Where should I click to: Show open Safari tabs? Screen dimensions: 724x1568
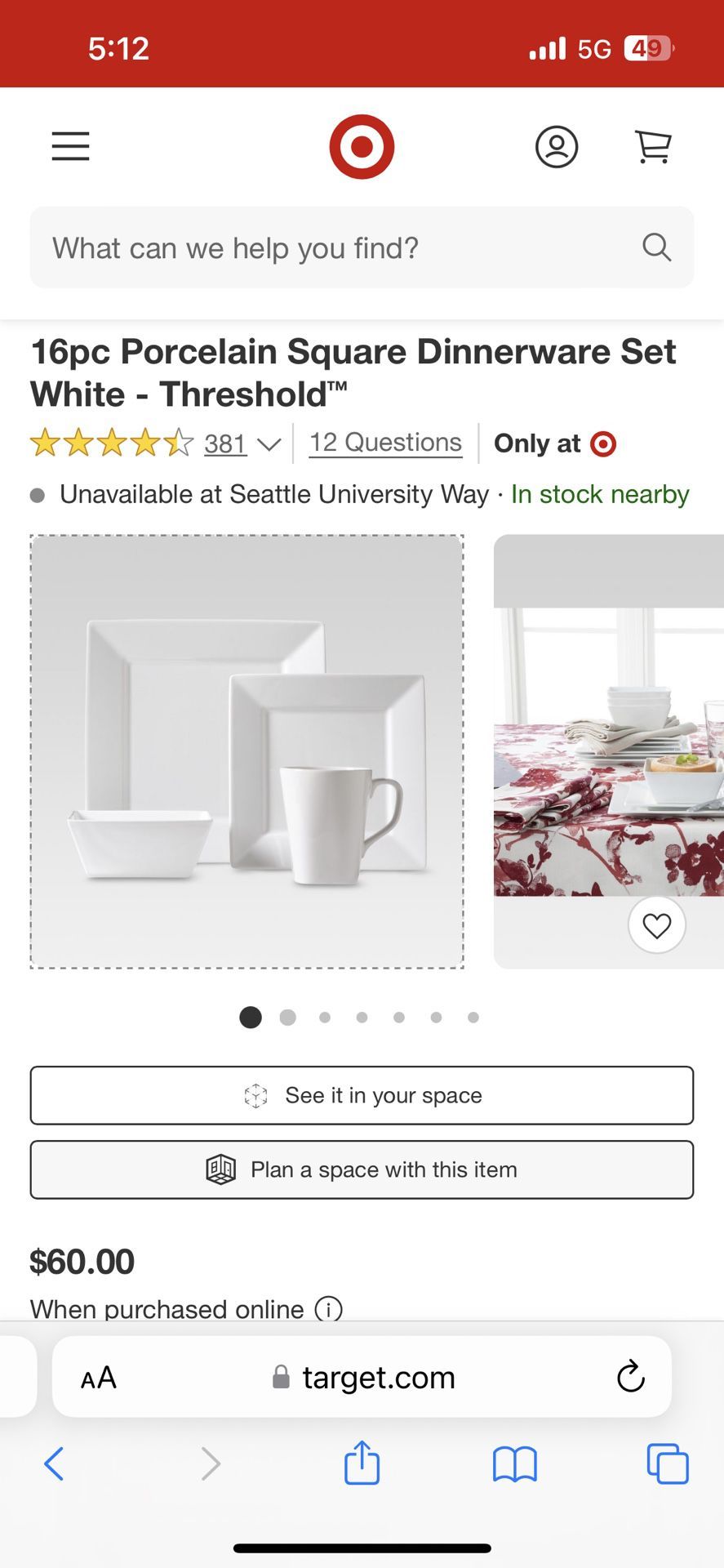[x=668, y=1463]
